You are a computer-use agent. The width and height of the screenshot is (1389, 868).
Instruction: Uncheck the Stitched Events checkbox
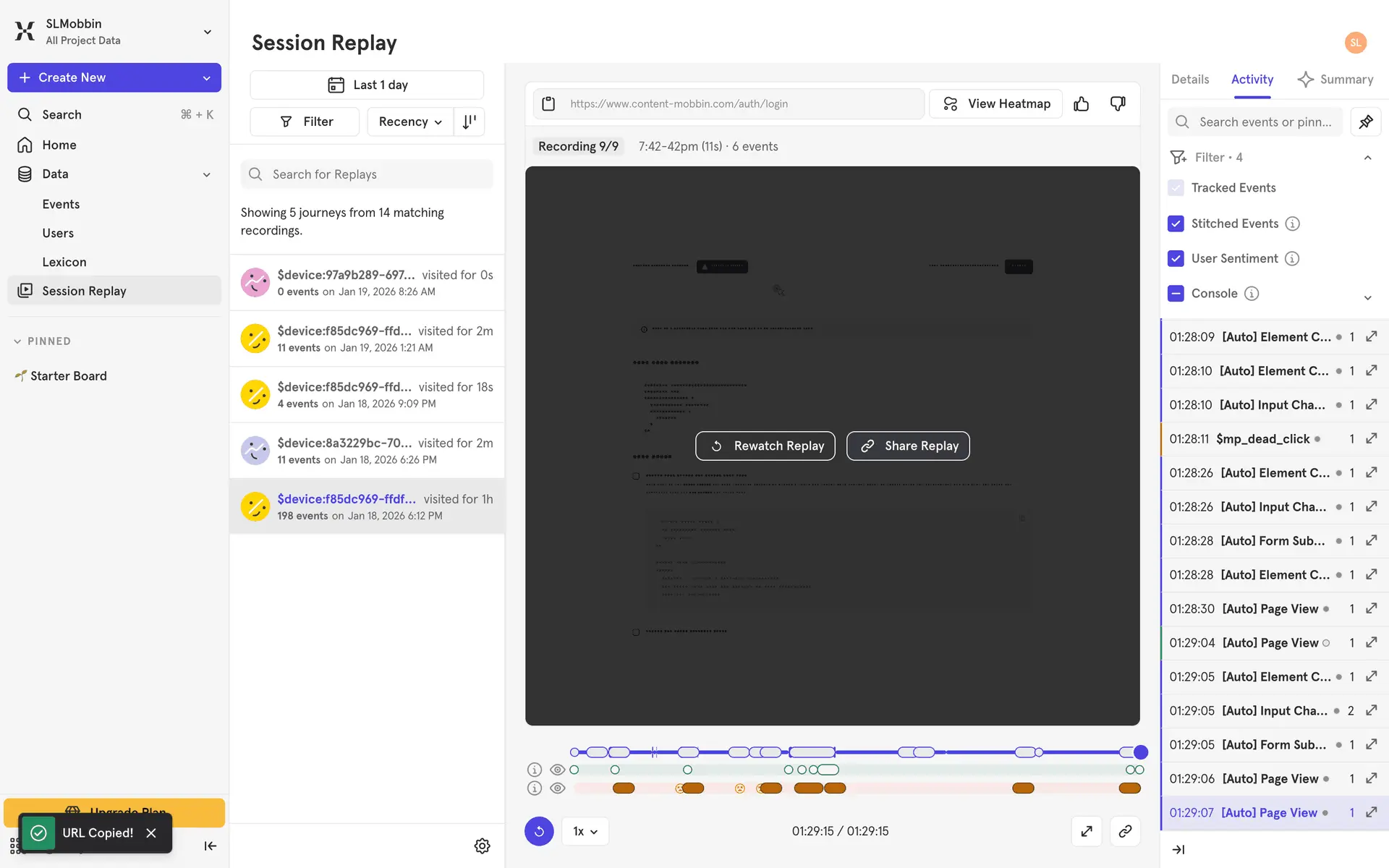click(x=1176, y=224)
